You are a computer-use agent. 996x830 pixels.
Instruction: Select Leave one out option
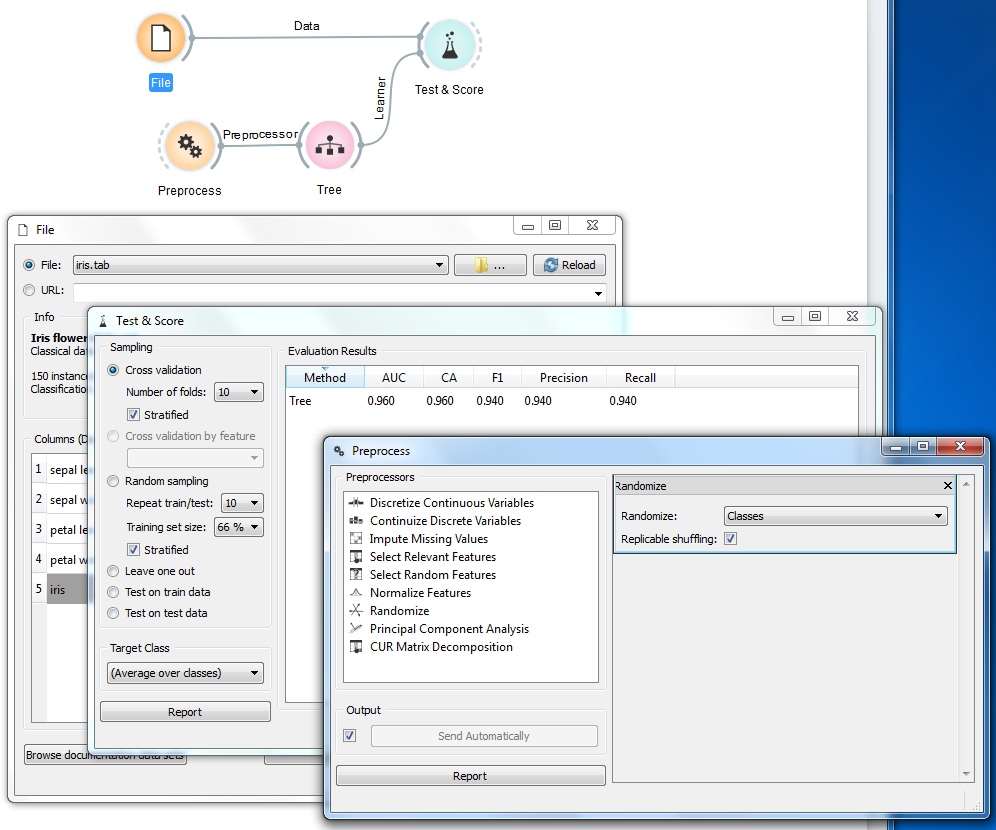pyautogui.click(x=113, y=571)
